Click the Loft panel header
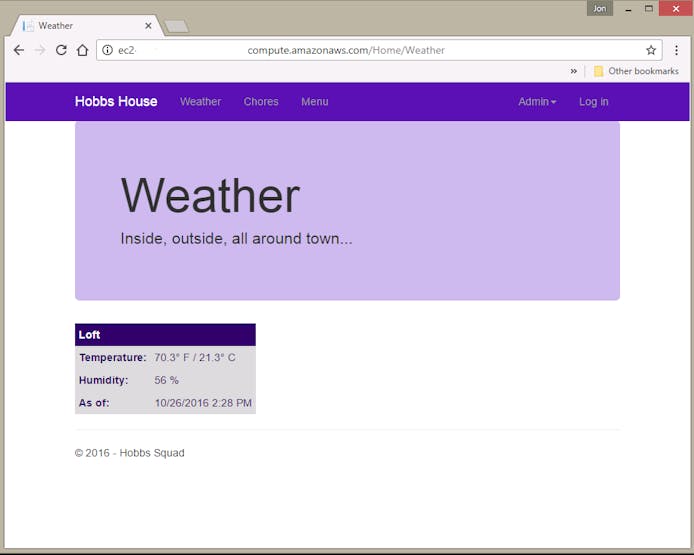Viewport: 694px width, 555px height. [x=165, y=335]
